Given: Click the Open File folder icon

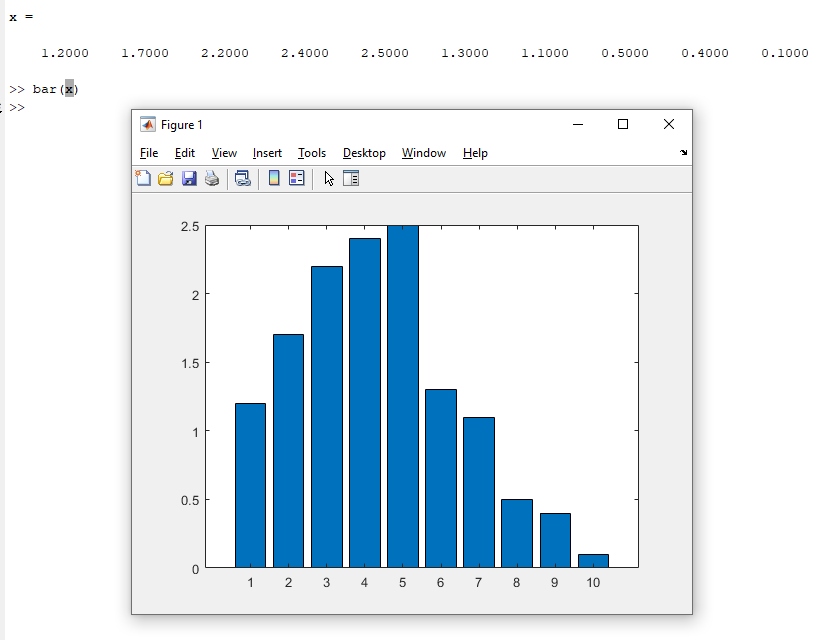Looking at the screenshot, I should coord(166,178).
